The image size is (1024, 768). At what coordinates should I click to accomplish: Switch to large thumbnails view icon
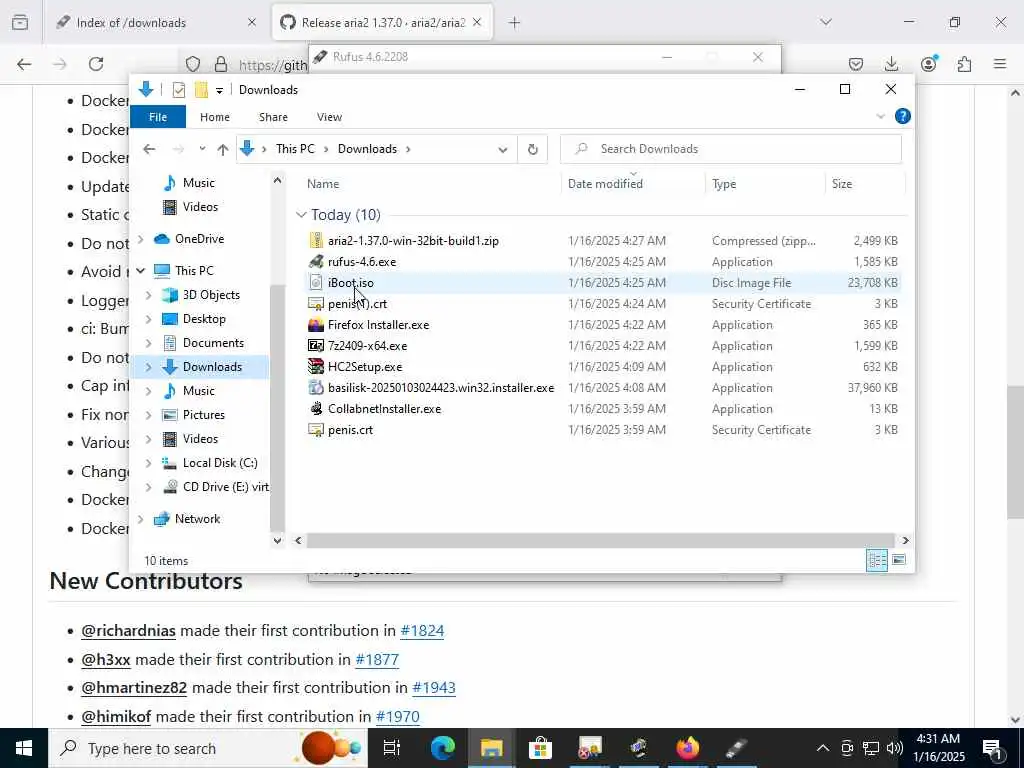point(899,560)
